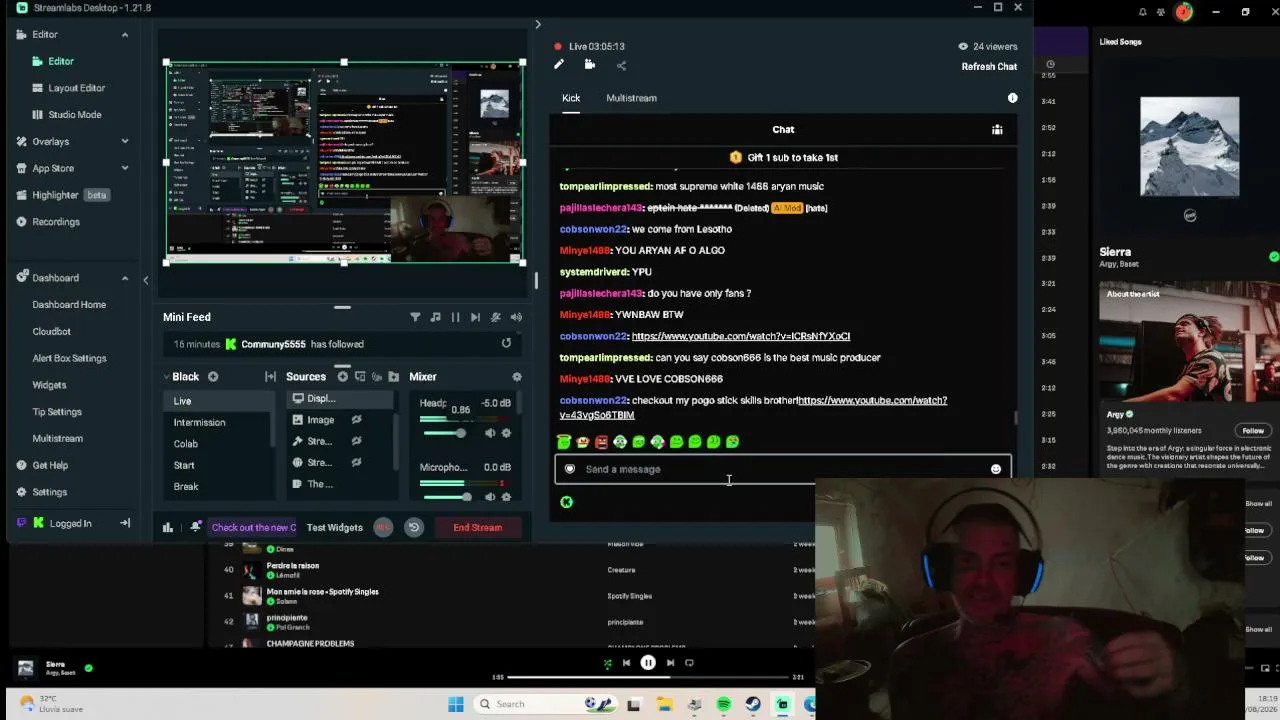
Task: Switch to the Multistream chat tab
Action: click(x=631, y=98)
